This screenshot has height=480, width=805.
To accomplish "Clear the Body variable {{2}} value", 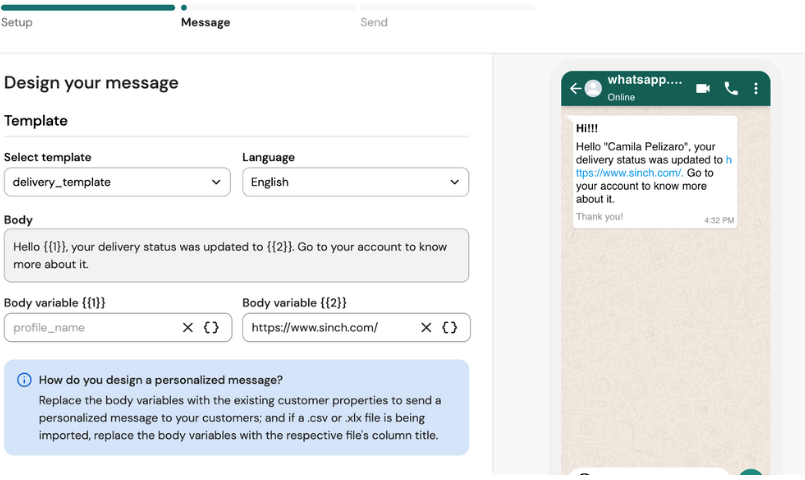I will (x=426, y=327).
